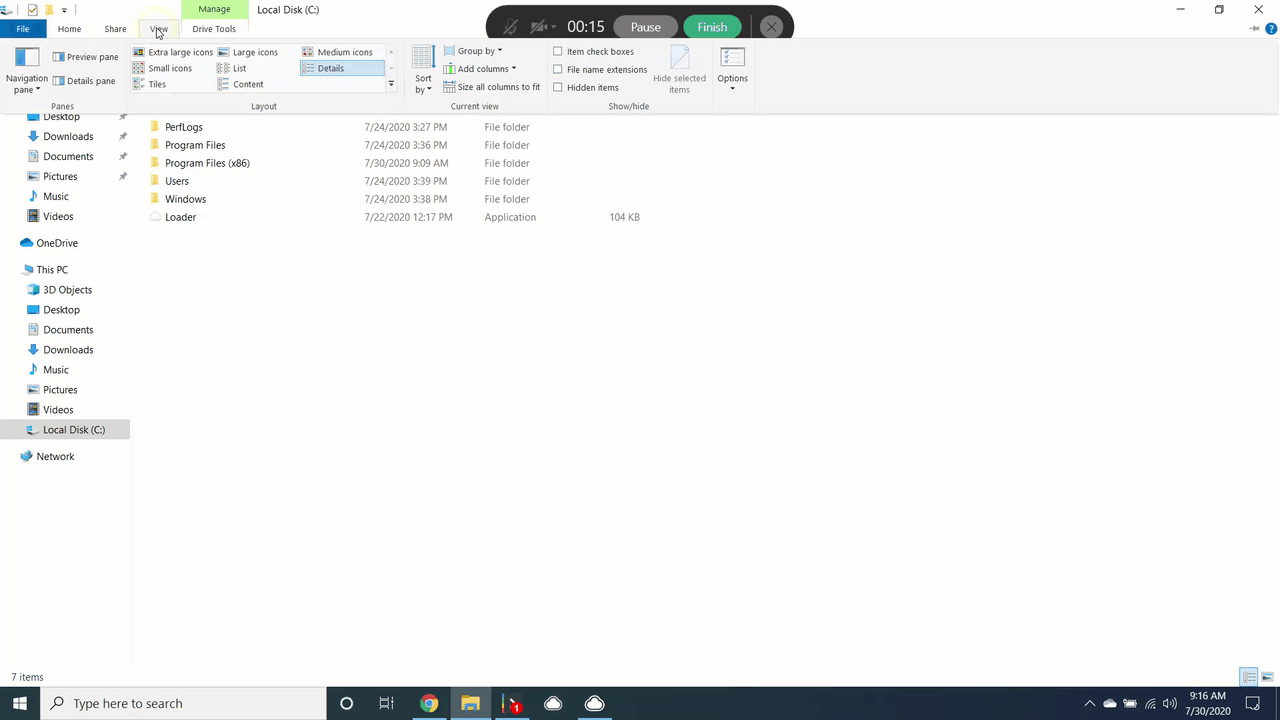Open Network in navigation pane
The height and width of the screenshot is (720, 1280).
click(x=55, y=456)
